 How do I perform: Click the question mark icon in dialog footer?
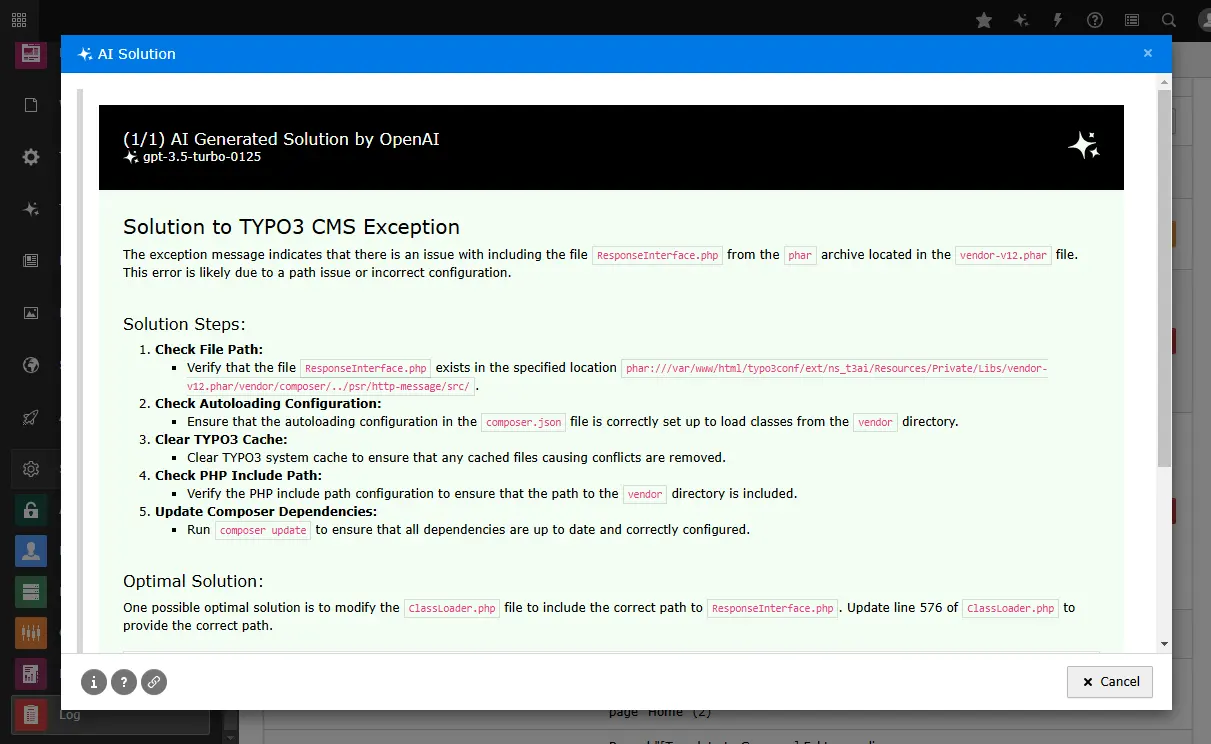pyautogui.click(x=124, y=682)
